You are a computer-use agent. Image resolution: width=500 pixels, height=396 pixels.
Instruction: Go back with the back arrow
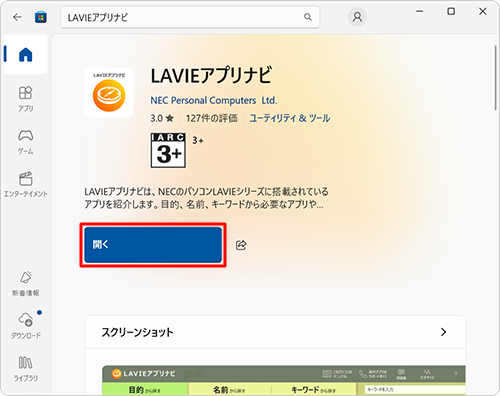click(17, 17)
